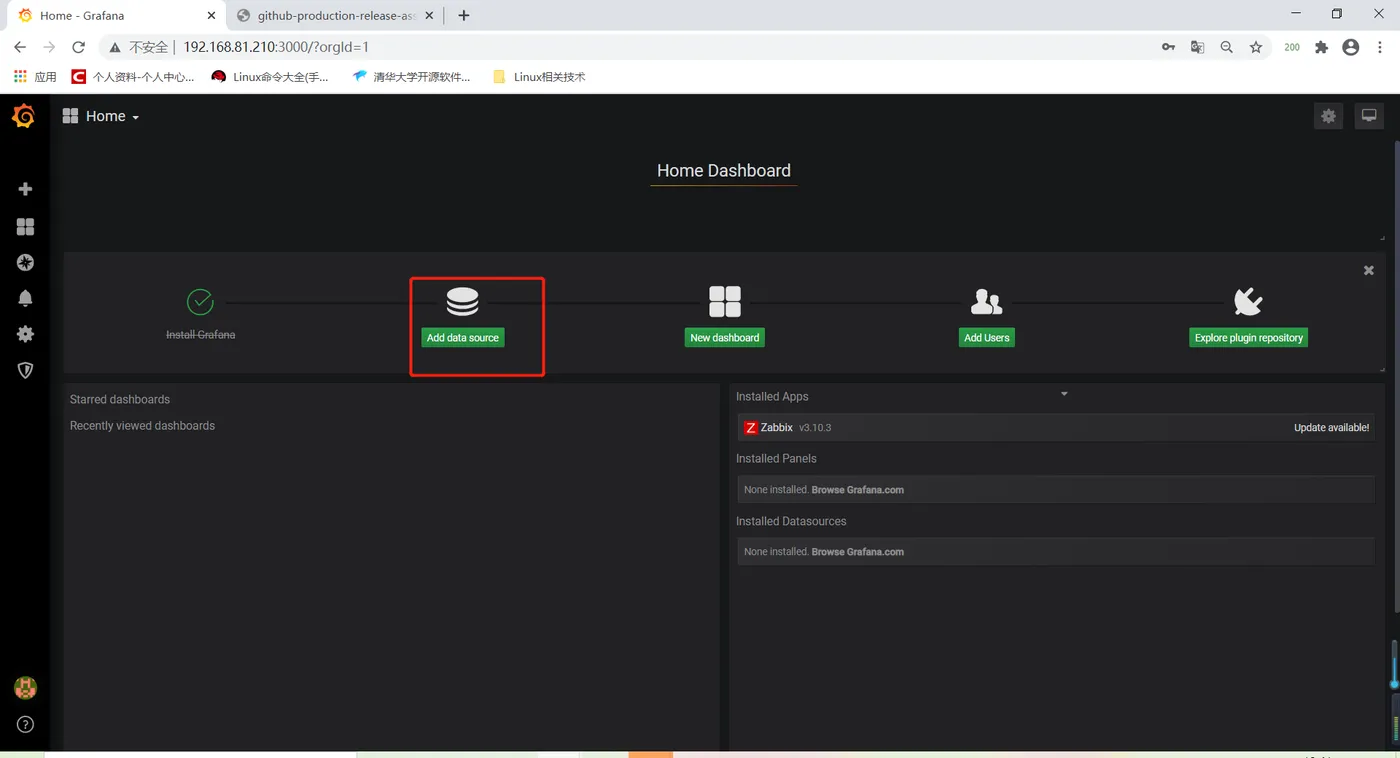
Task: Reload the page in the browser
Action: (79, 47)
